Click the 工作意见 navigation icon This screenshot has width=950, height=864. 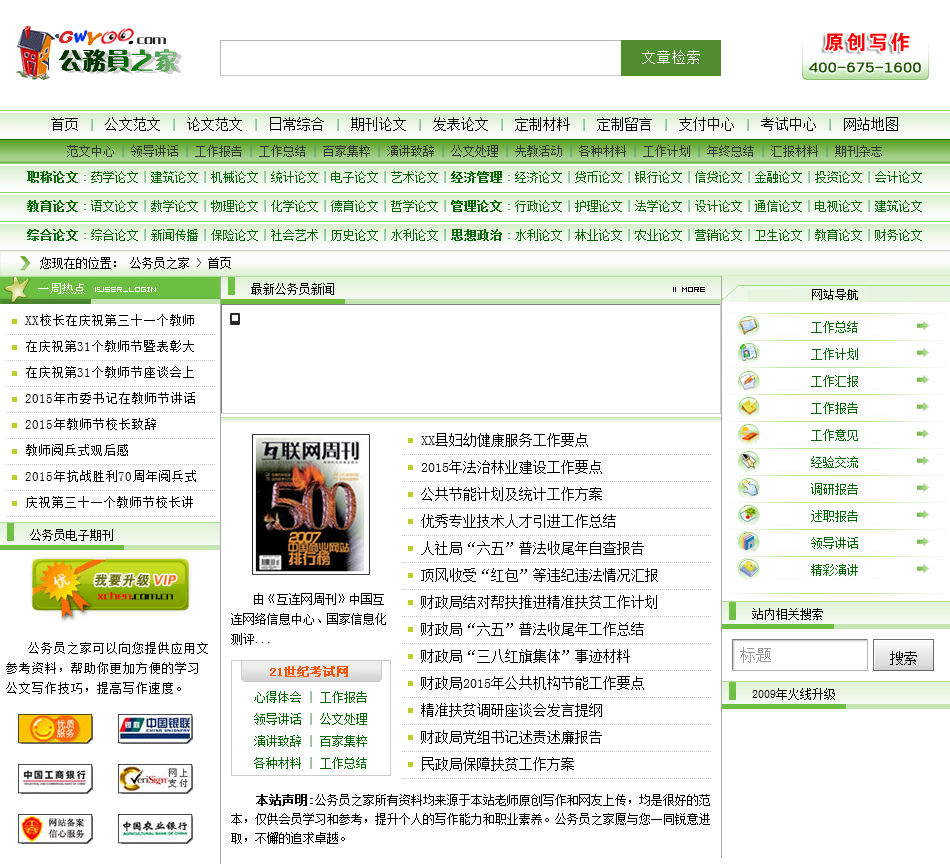click(x=749, y=434)
